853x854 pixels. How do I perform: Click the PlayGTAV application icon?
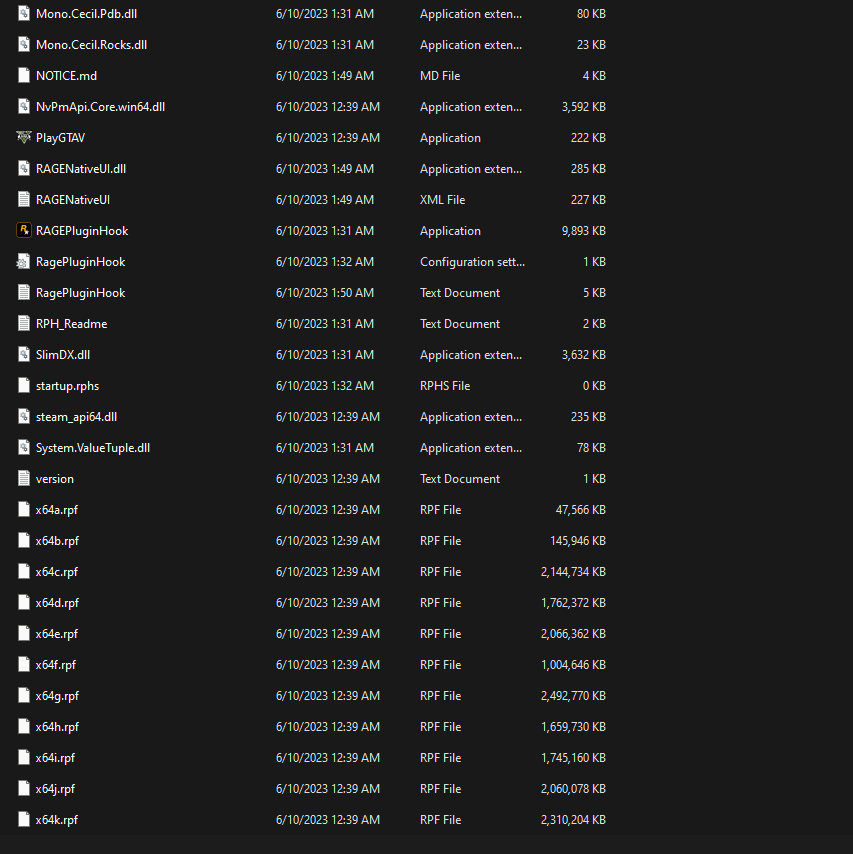click(x=23, y=138)
